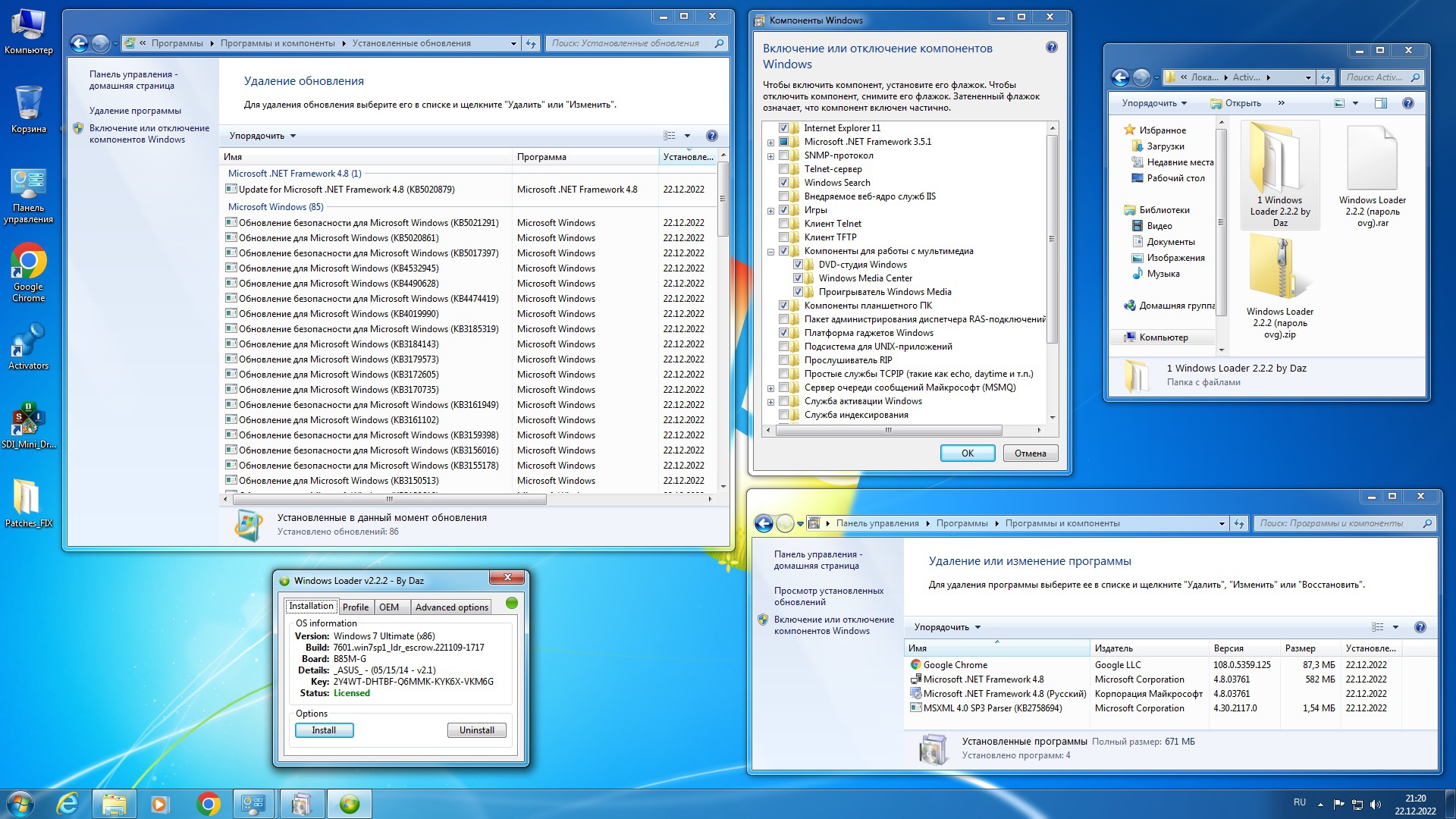Image resolution: width=1456 pixels, height=819 pixels.
Task: Open Advanced options tab in Windows Loader
Action: [x=451, y=607]
